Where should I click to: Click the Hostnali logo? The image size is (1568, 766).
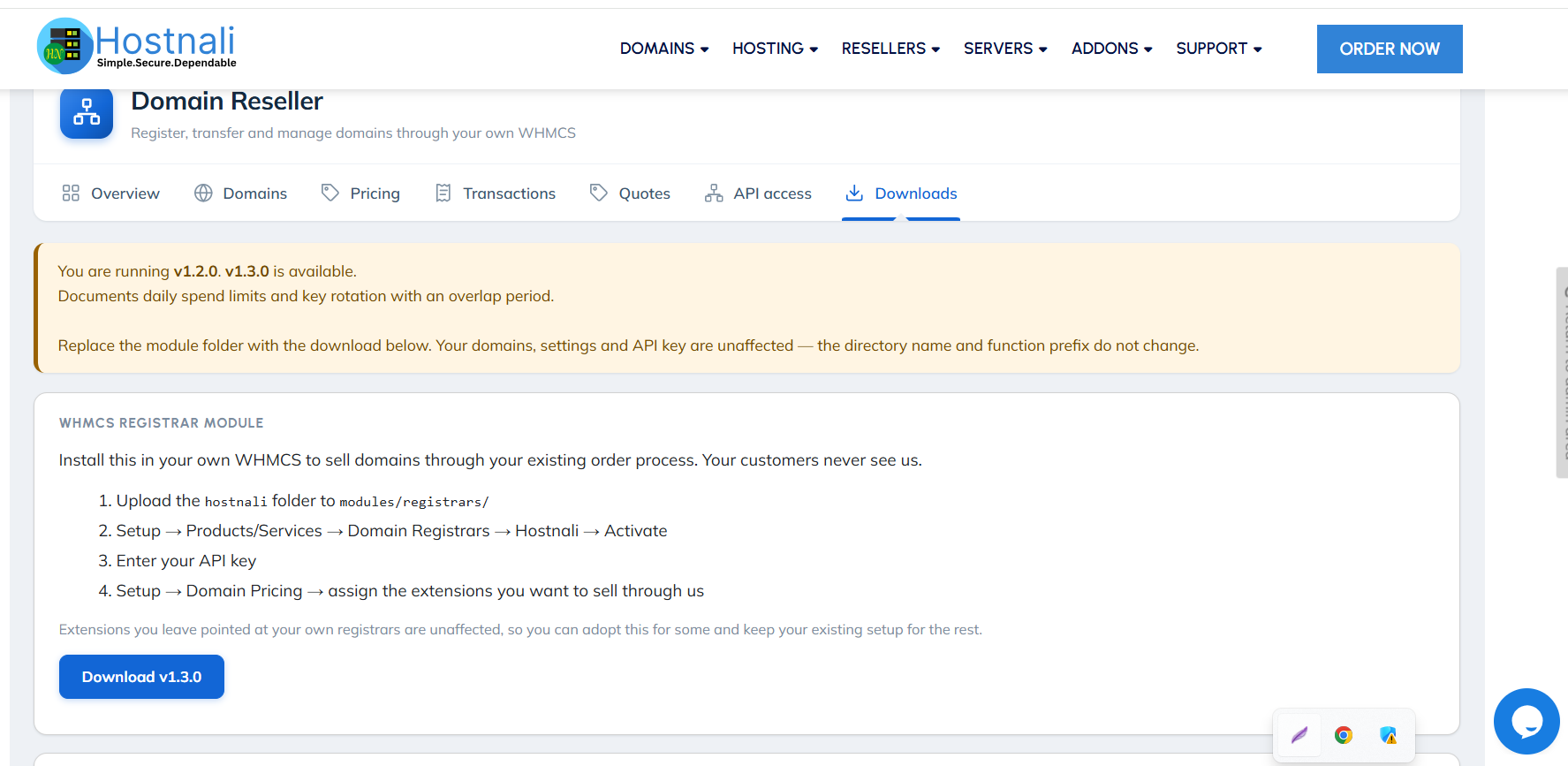click(137, 46)
